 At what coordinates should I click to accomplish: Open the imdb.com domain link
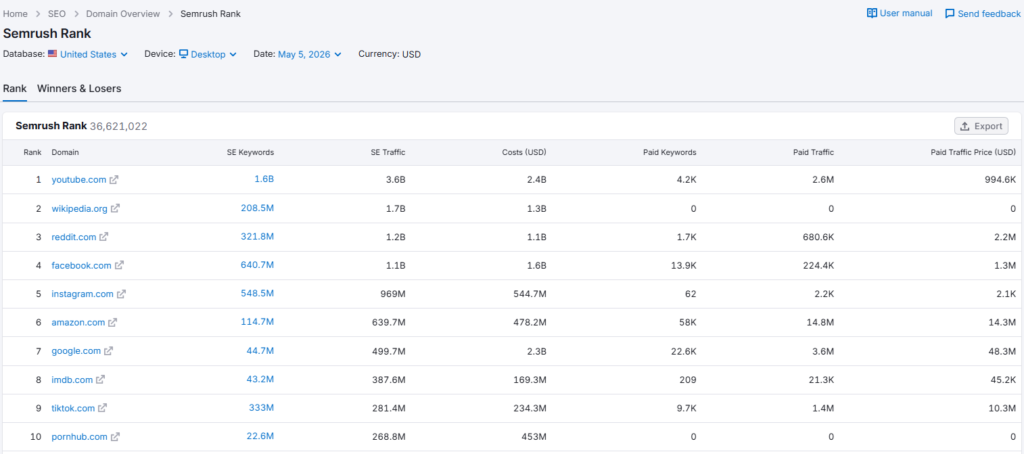tap(72, 380)
